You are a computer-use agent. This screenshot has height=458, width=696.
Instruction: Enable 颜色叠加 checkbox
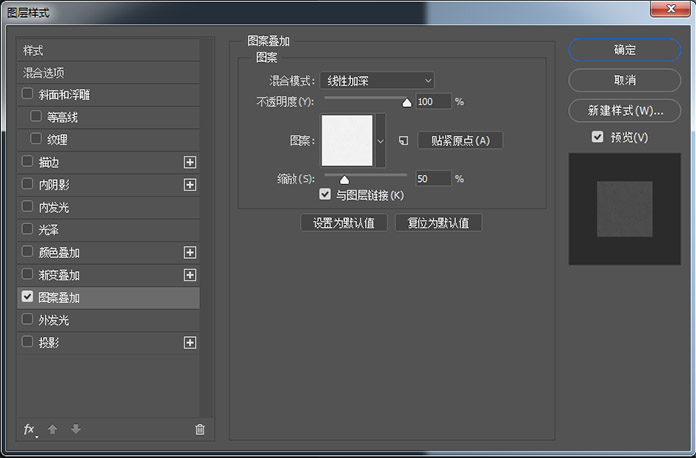pos(28,252)
